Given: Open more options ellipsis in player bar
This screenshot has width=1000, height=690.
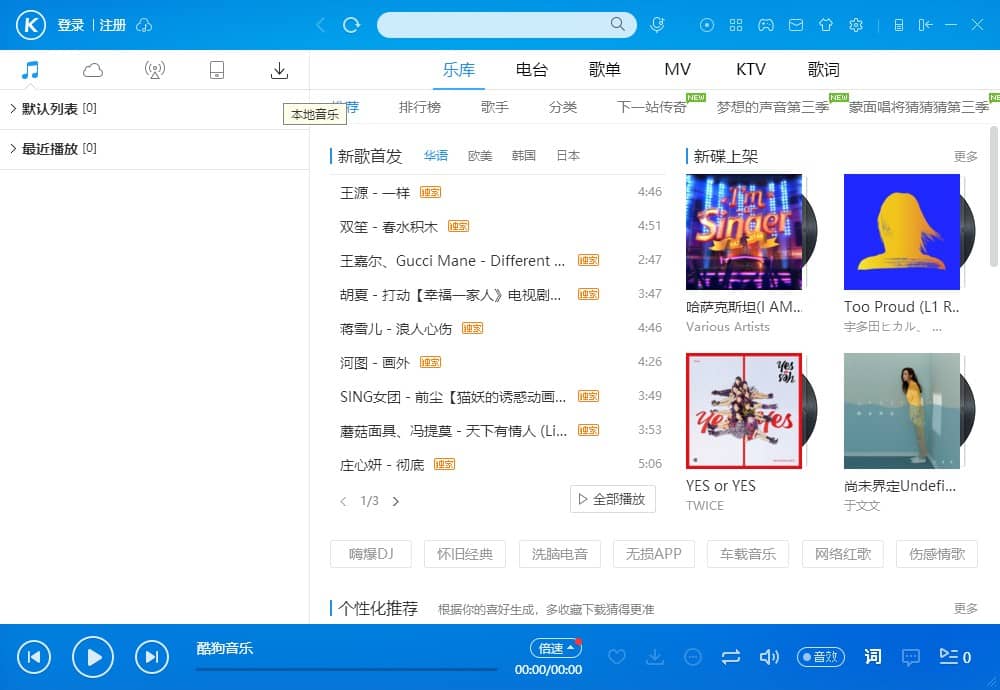Looking at the screenshot, I should 693,657.
